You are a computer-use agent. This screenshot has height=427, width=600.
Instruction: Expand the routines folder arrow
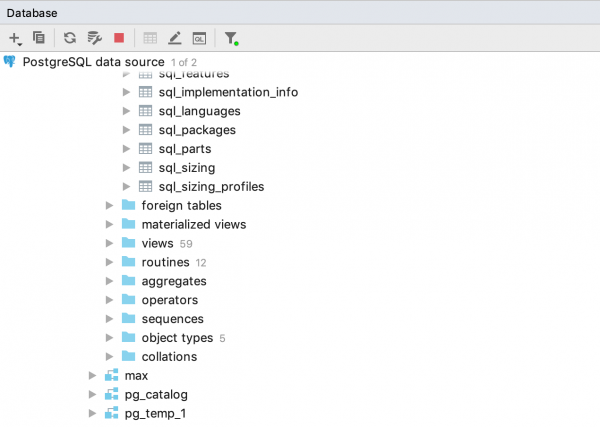click(110, 262)
